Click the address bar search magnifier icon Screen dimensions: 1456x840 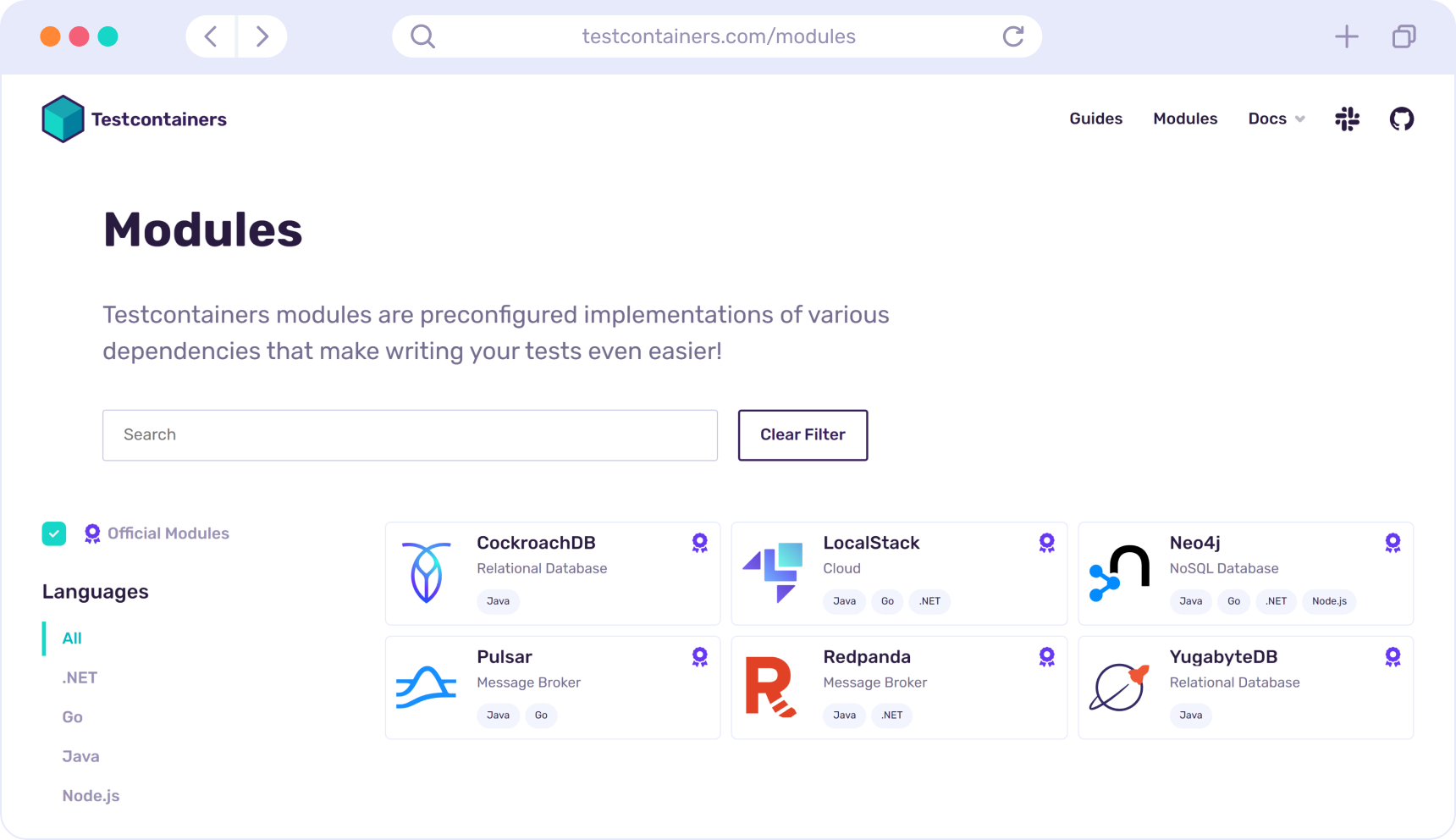coord(422,36)
